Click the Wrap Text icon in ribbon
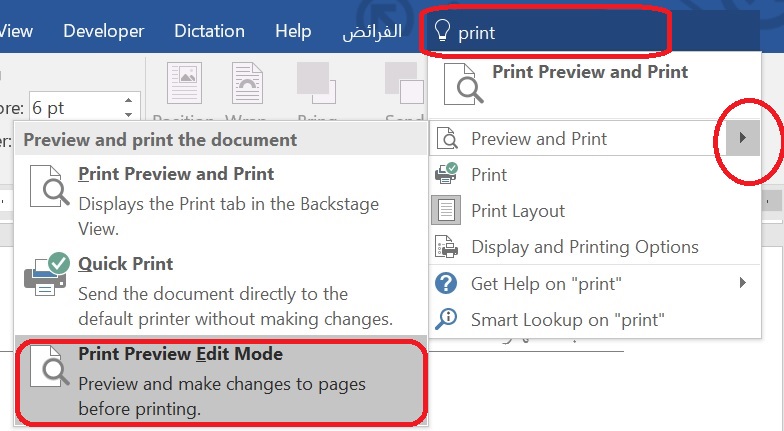Viewport: 784px width, 431px height. pos(247,84)
